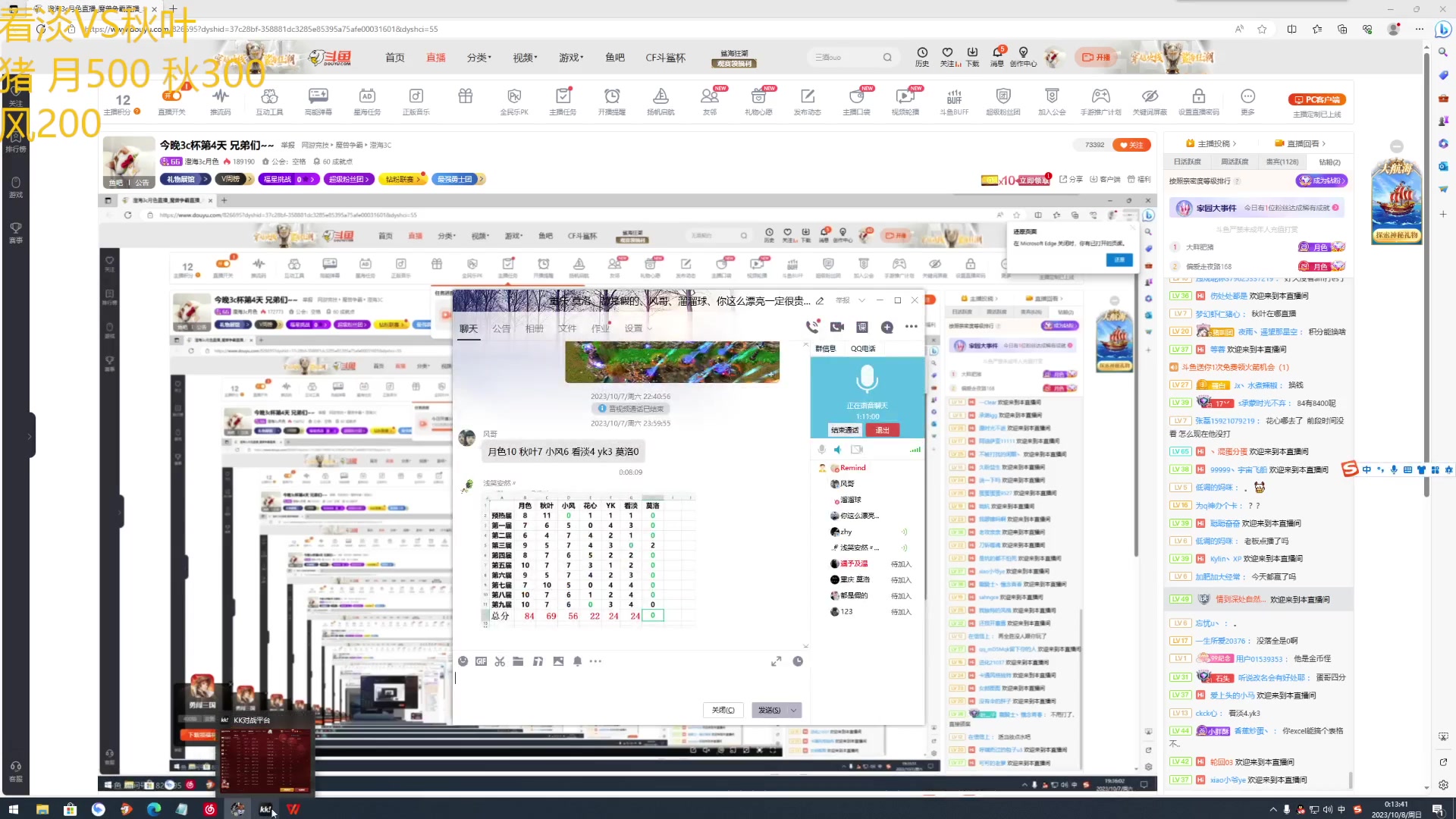Open the 全民乐PK tool
The image size is (1456, 819).
[x=514, y=100]
